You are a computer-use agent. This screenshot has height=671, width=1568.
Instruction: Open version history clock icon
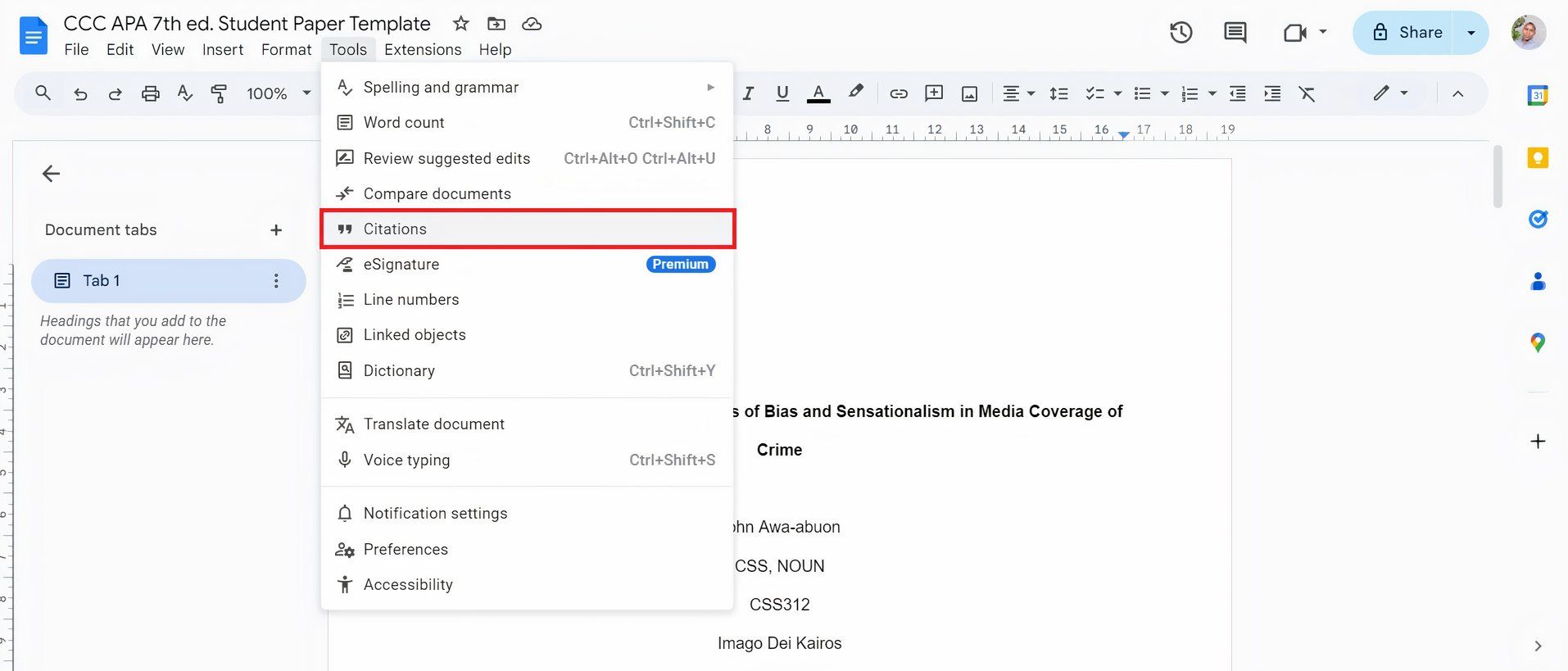tap(1181, 33)
